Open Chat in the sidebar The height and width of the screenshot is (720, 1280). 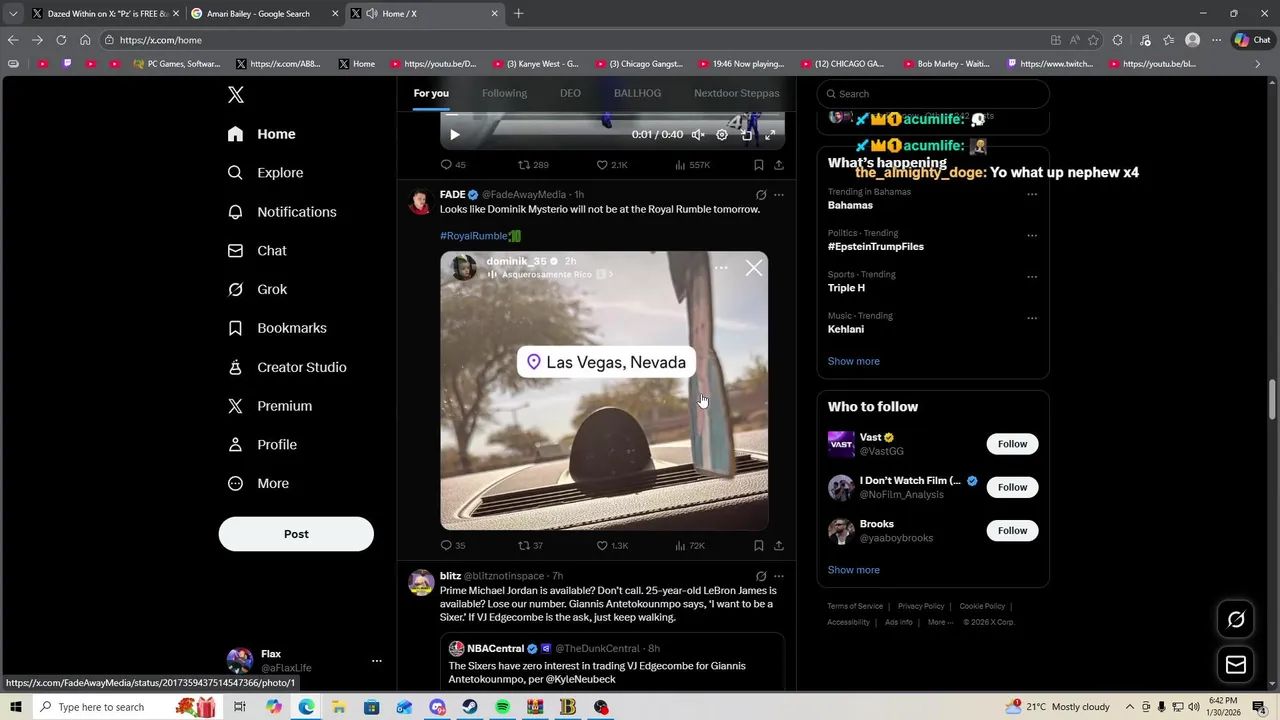pos(257,251)
